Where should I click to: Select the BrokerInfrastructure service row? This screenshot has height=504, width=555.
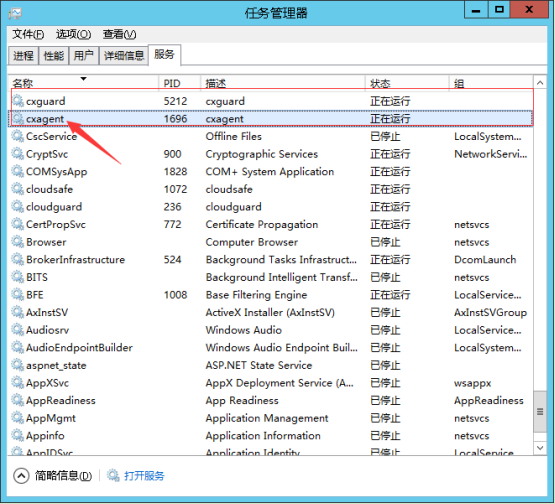click(271, 260)
